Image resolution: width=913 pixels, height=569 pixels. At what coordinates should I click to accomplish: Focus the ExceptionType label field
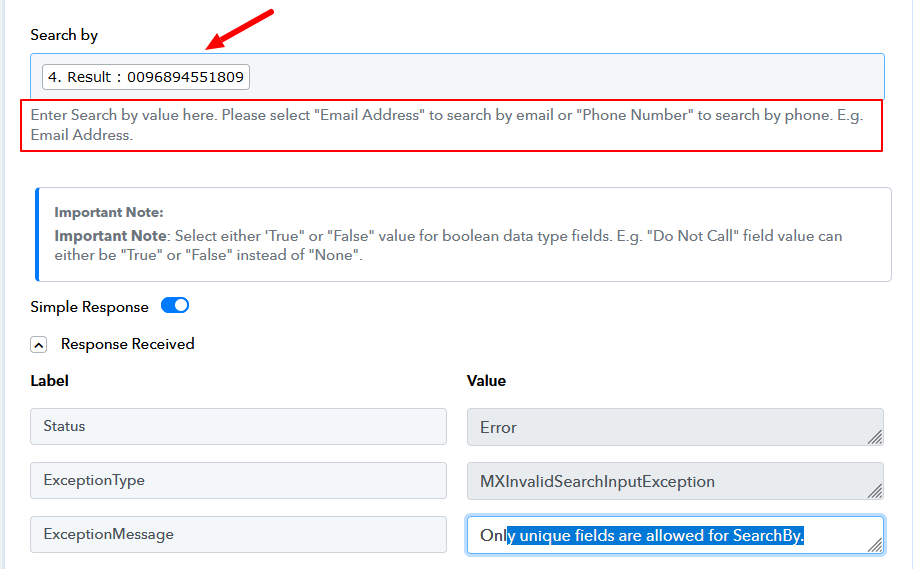pos(238,481)
